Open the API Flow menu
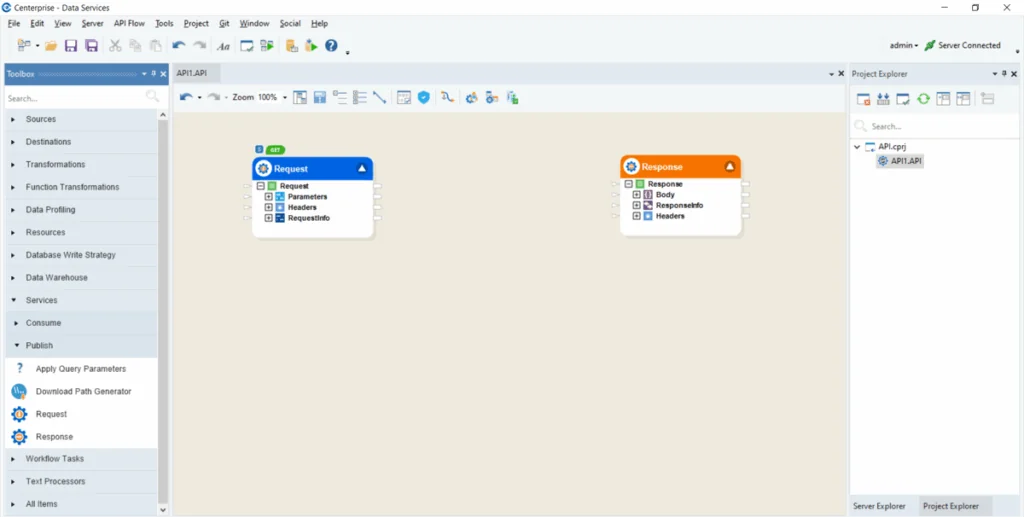Viewport: 1024px width, 517px height. click(129, 24)
